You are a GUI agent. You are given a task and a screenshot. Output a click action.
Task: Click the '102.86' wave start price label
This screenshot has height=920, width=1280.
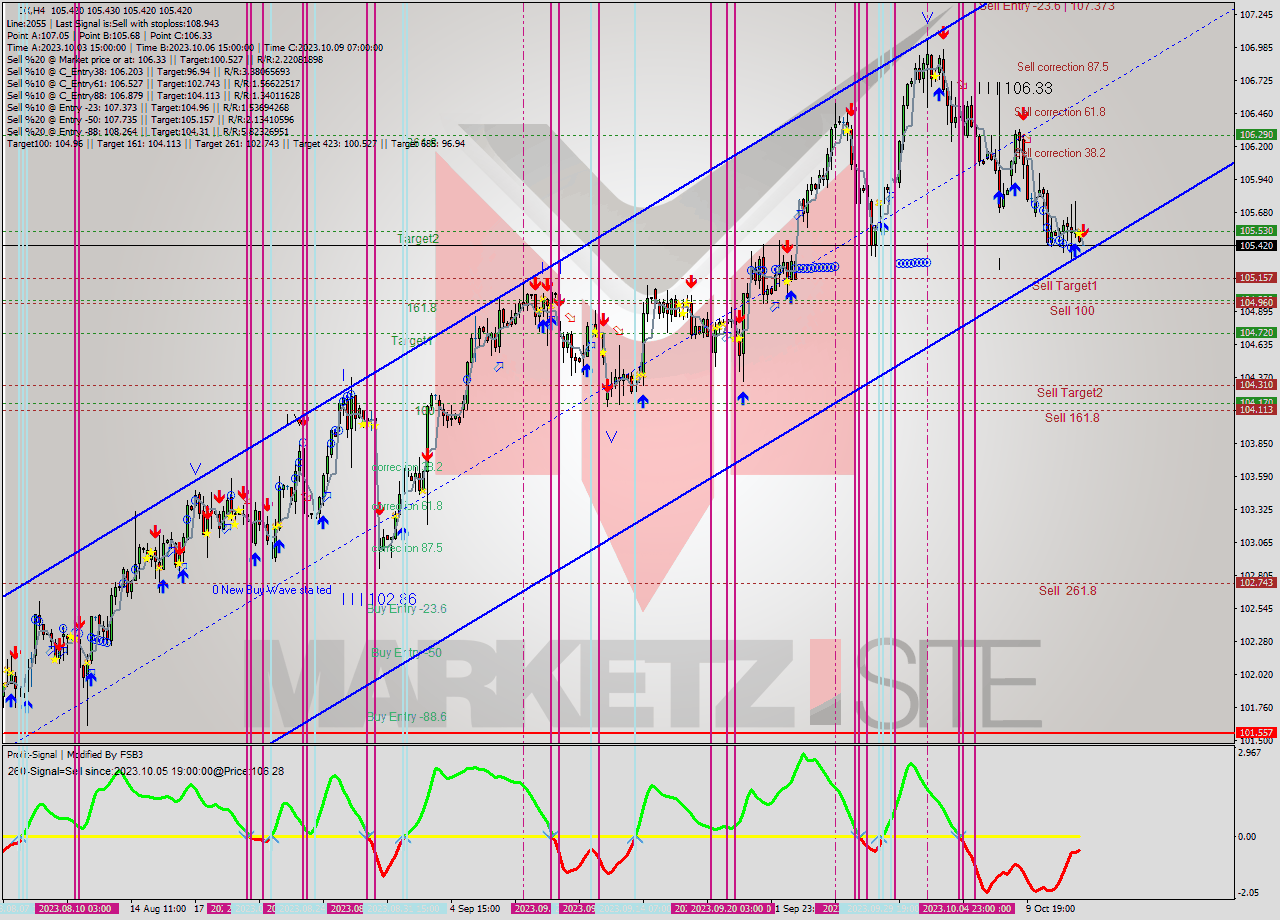tap(393, 599)
